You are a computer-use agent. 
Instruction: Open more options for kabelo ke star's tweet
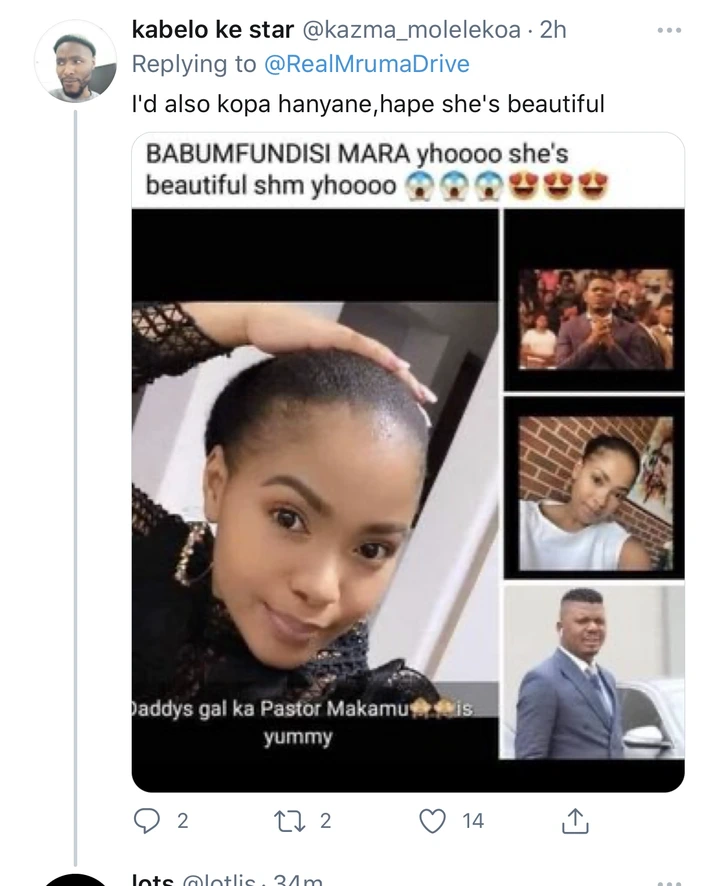pyautogui.click(x=667, y=31)
